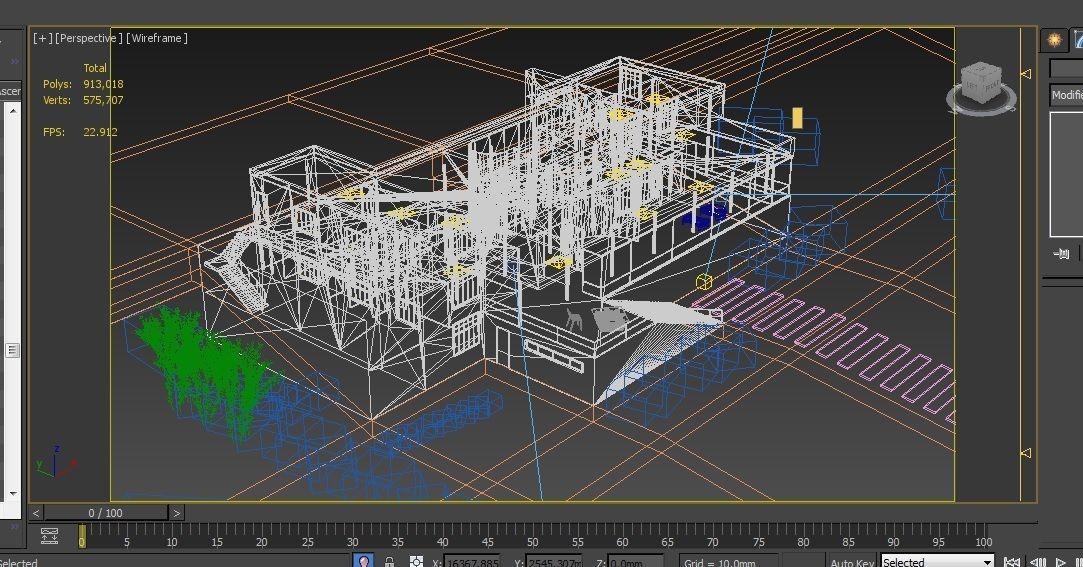Open the viewport [+] general menu
This screenshot has width=1083, height=567.
[x=42, y=38]
